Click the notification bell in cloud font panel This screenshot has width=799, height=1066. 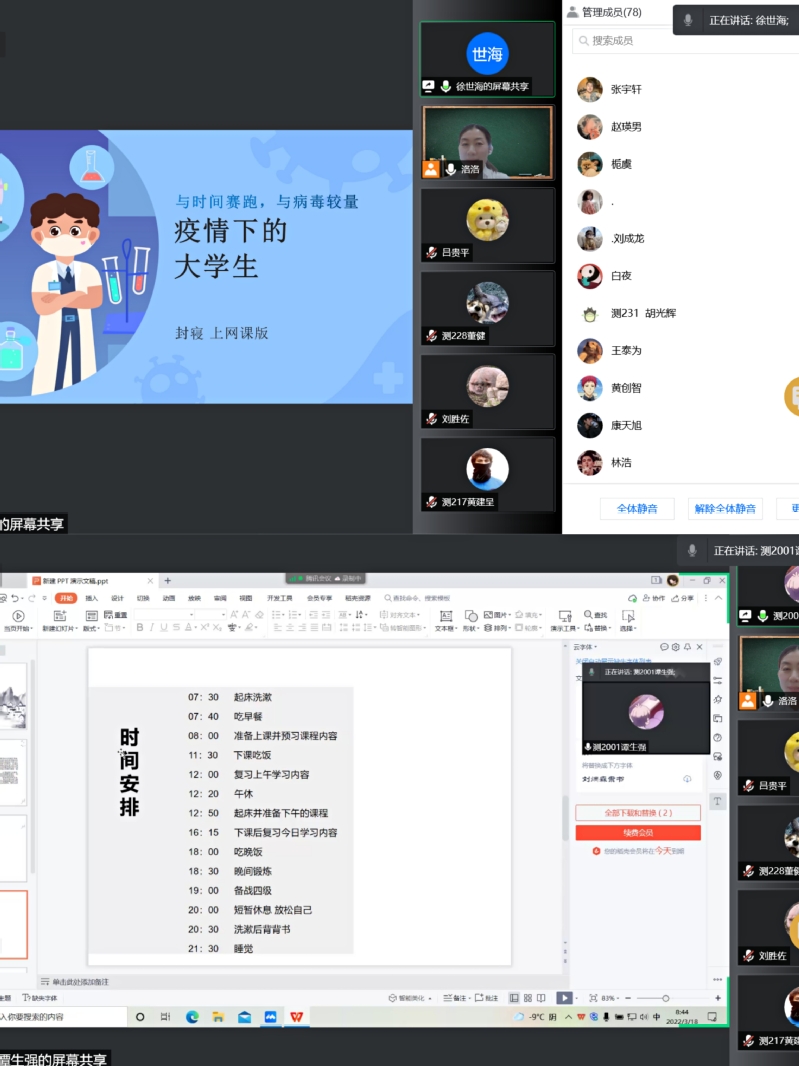(687, 648)
